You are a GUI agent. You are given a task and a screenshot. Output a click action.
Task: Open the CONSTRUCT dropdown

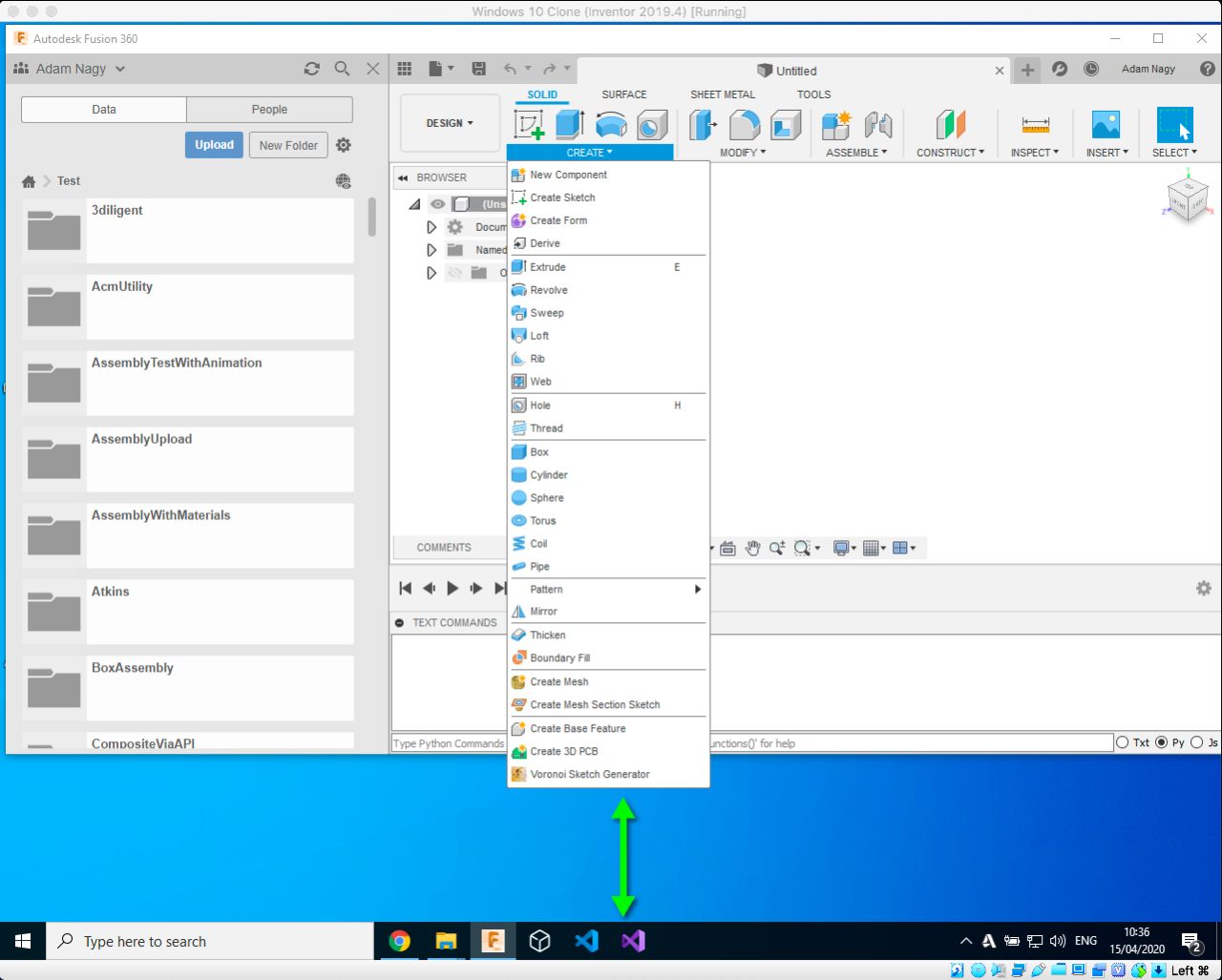tap(950, 153)
